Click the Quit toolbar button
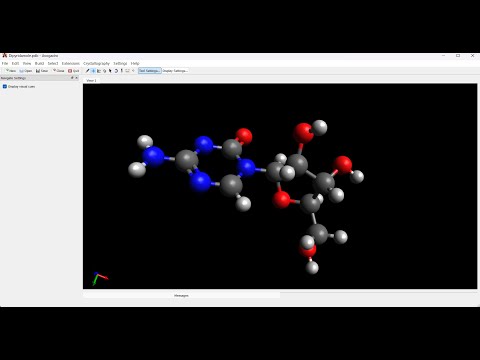 click(74, 71)
